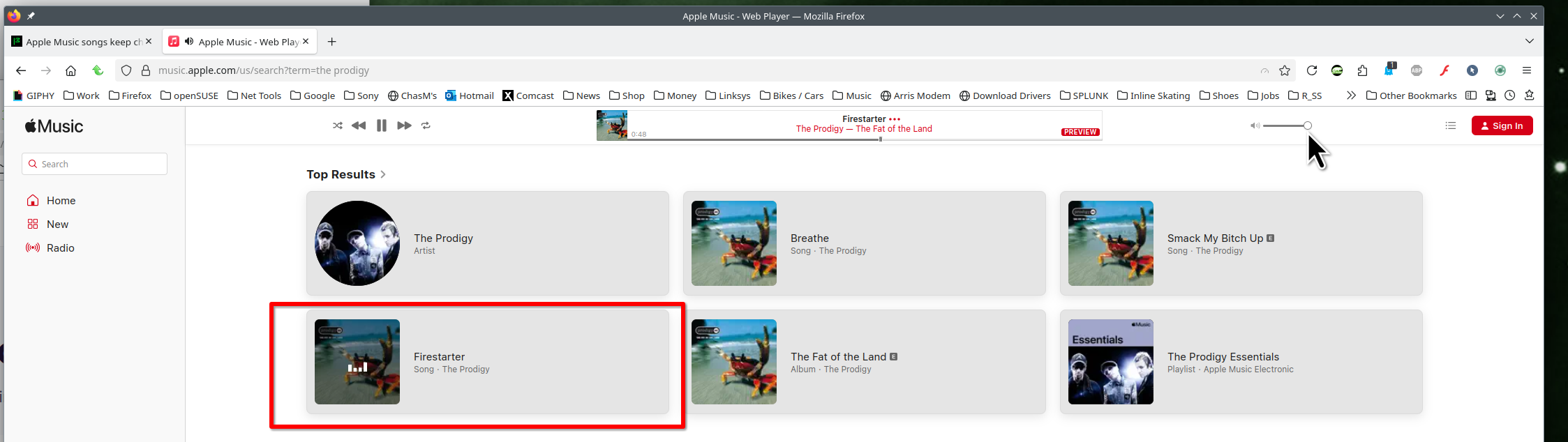Open the Work bookmarks folder
This screenshot has height=442, width=1568.
click(x=82, y=96)
